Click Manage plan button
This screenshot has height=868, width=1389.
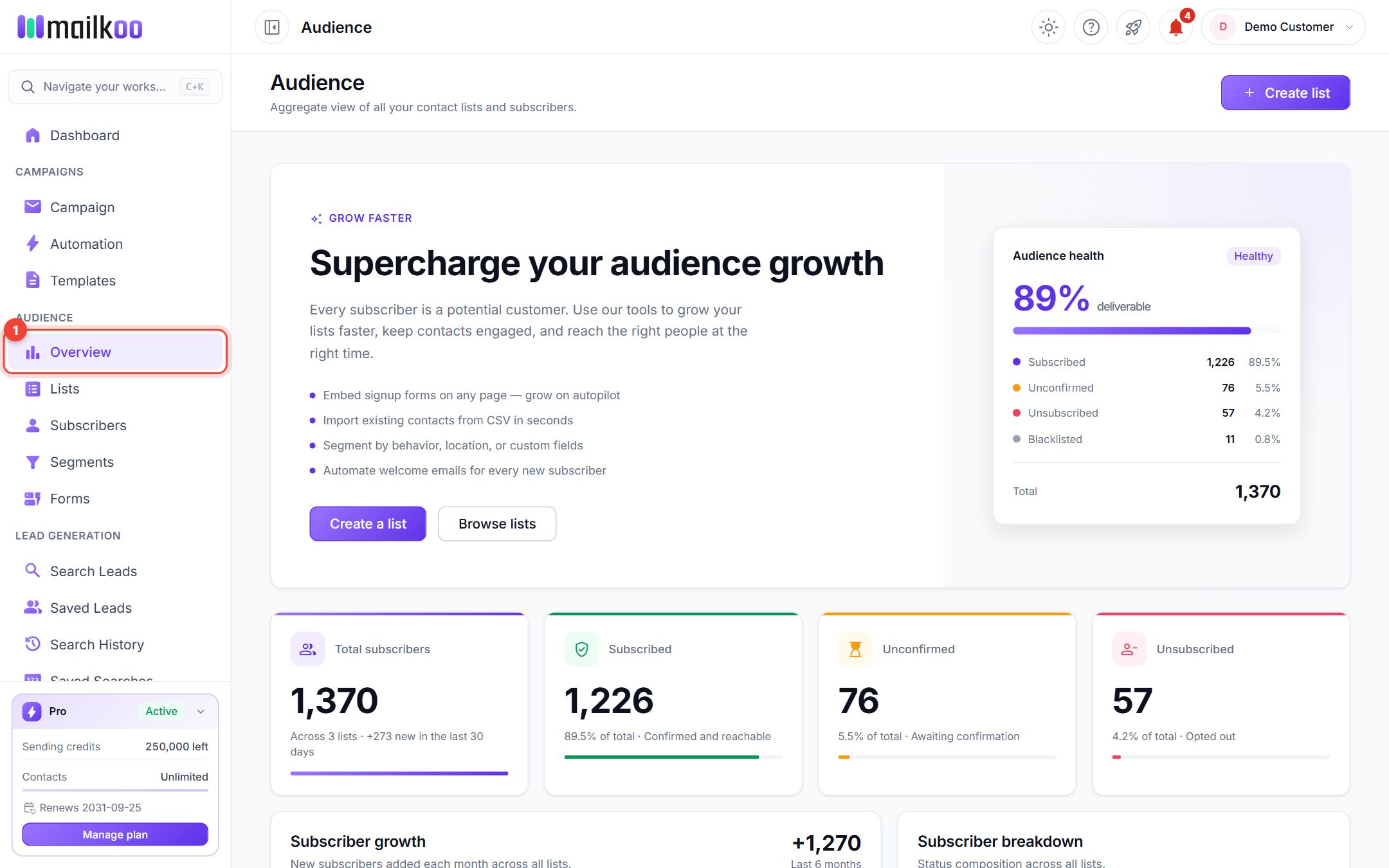115,835
